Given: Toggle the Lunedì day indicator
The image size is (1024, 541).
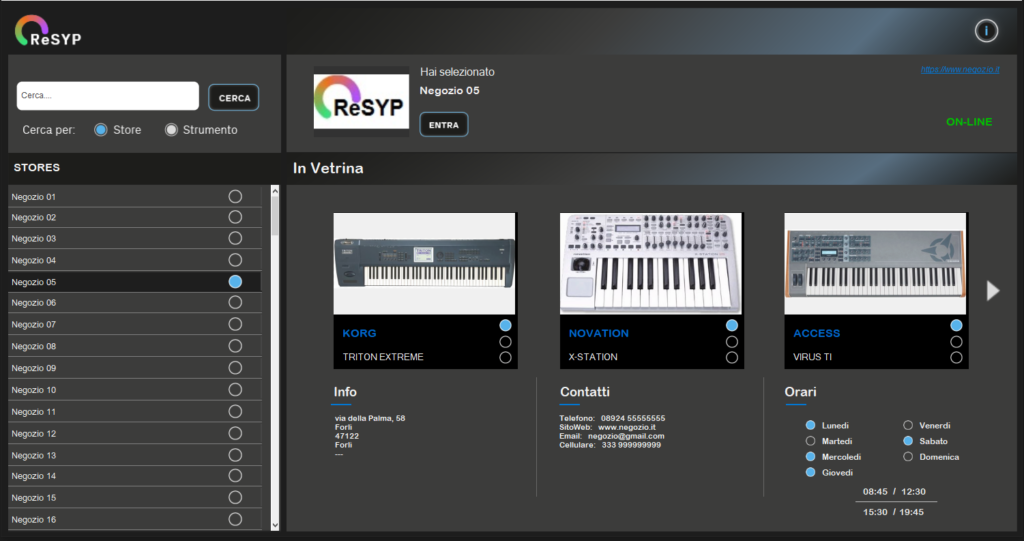Looking at the screenshot, I should [810, 425].
